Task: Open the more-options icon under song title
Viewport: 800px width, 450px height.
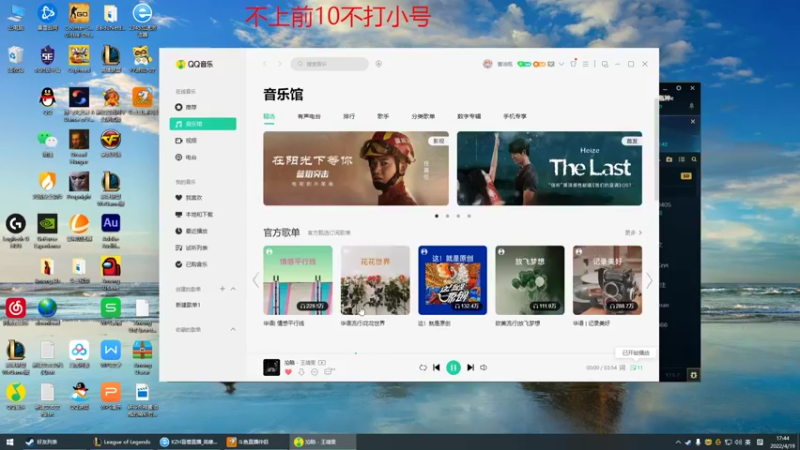Action: pyautogui.click(x=314, y=372)
